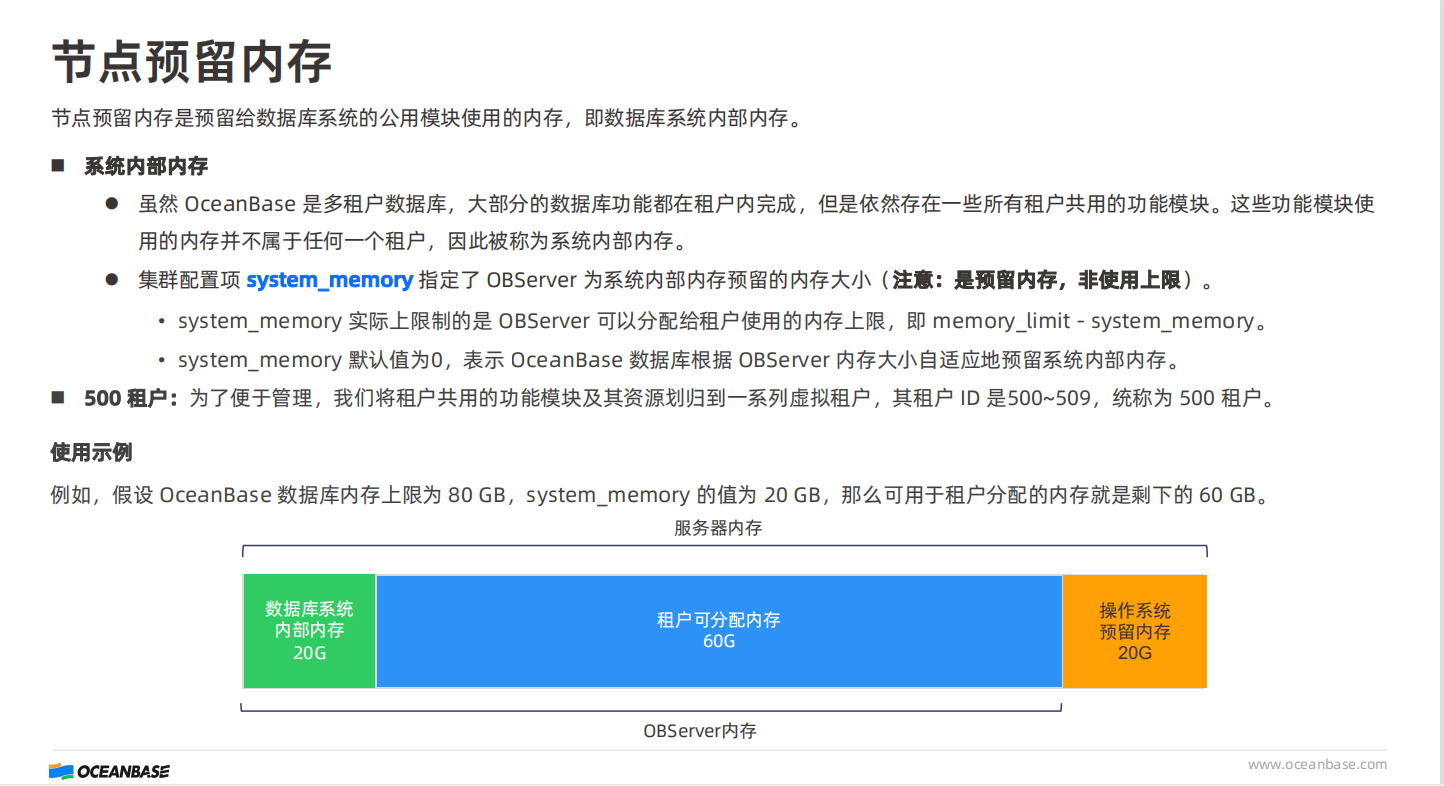Click the 服务器内存 label above the diagram
Screen dimensions: 1444x786
(718, 528)
